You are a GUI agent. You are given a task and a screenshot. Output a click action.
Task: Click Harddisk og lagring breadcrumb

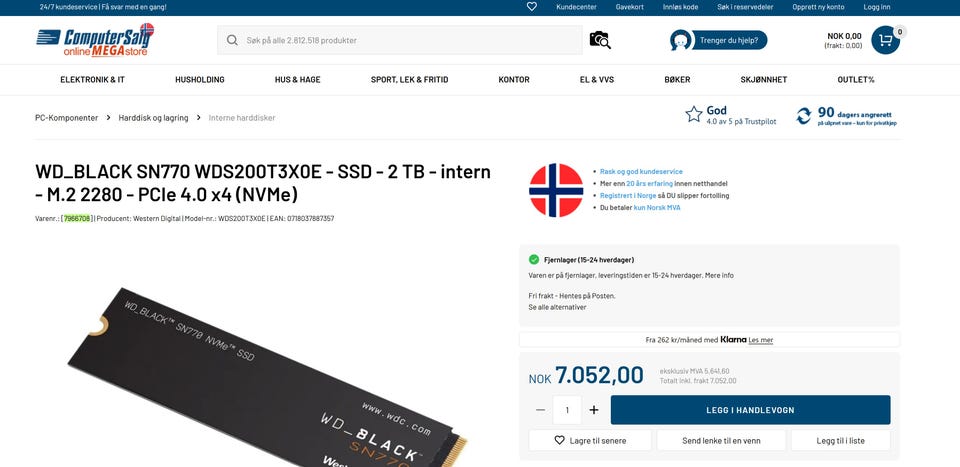[153, 118]
